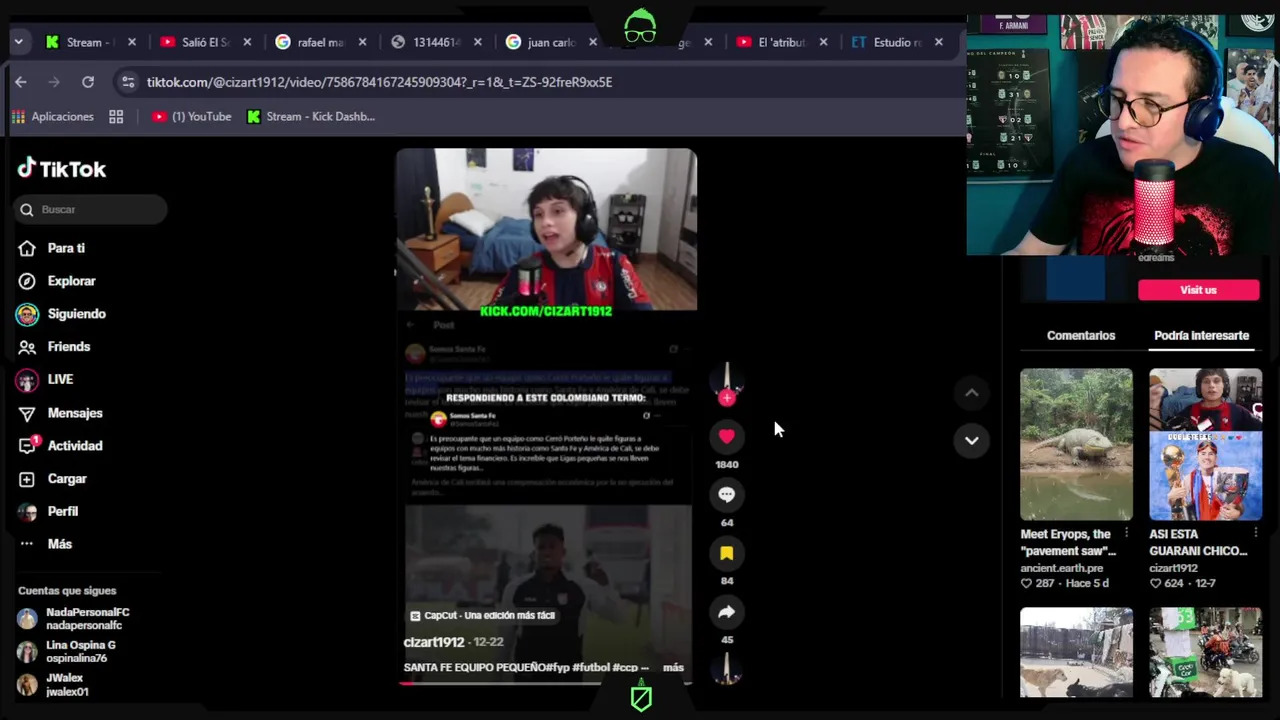
Task: Open Actividad notifications
Action: coord(61,446)
